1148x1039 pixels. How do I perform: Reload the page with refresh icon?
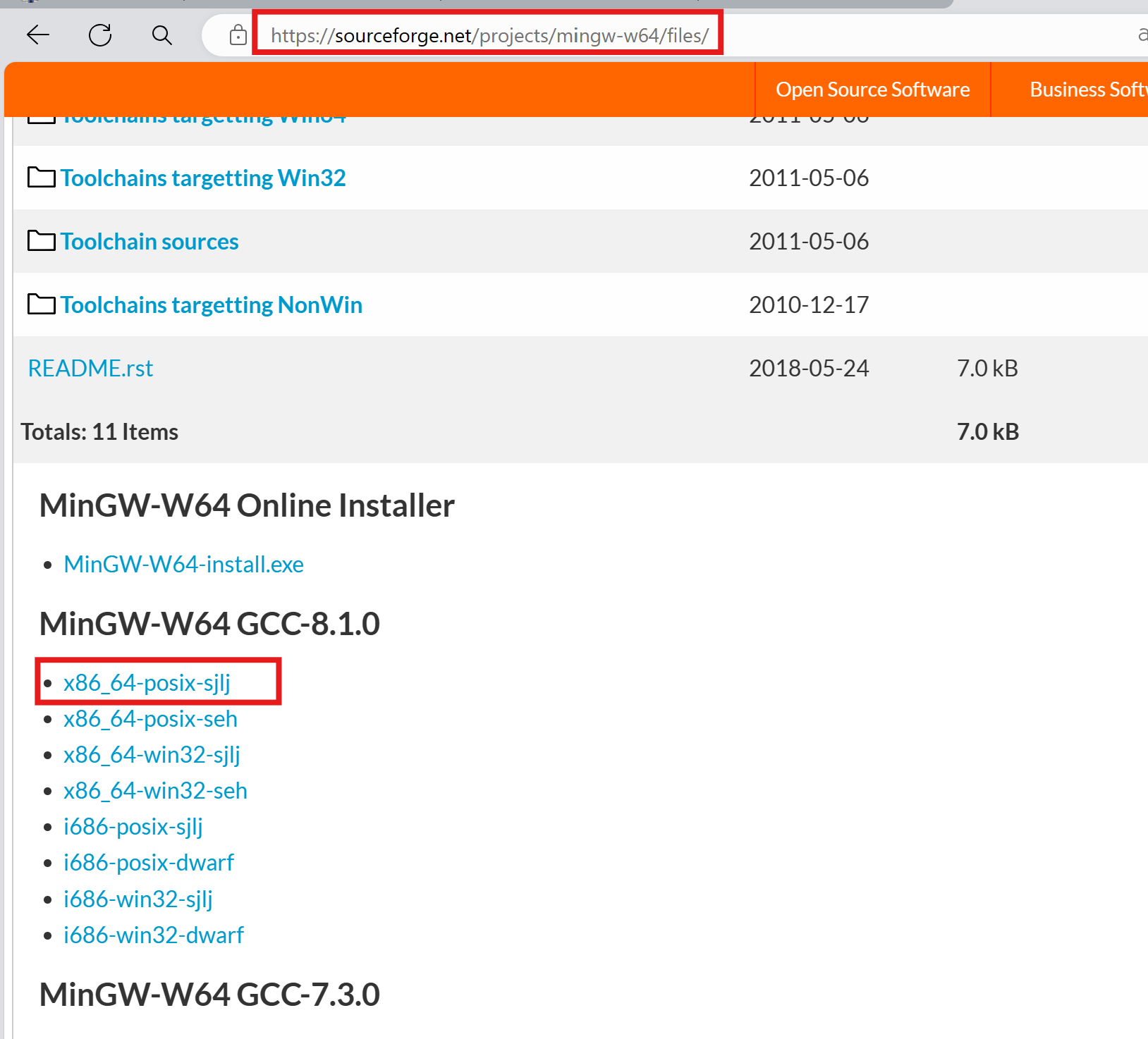click(x=100, y=35)
